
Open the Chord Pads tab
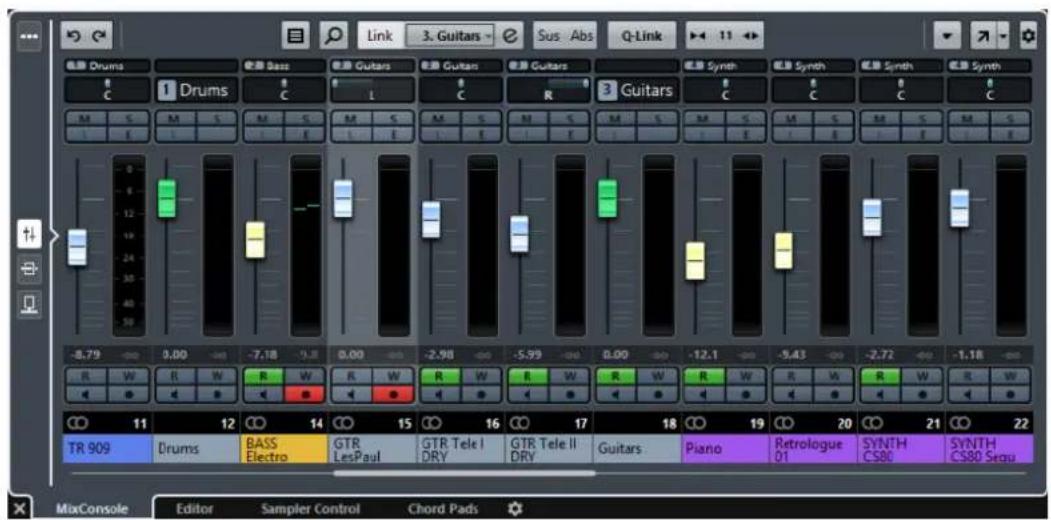click(x=443, y=509)
